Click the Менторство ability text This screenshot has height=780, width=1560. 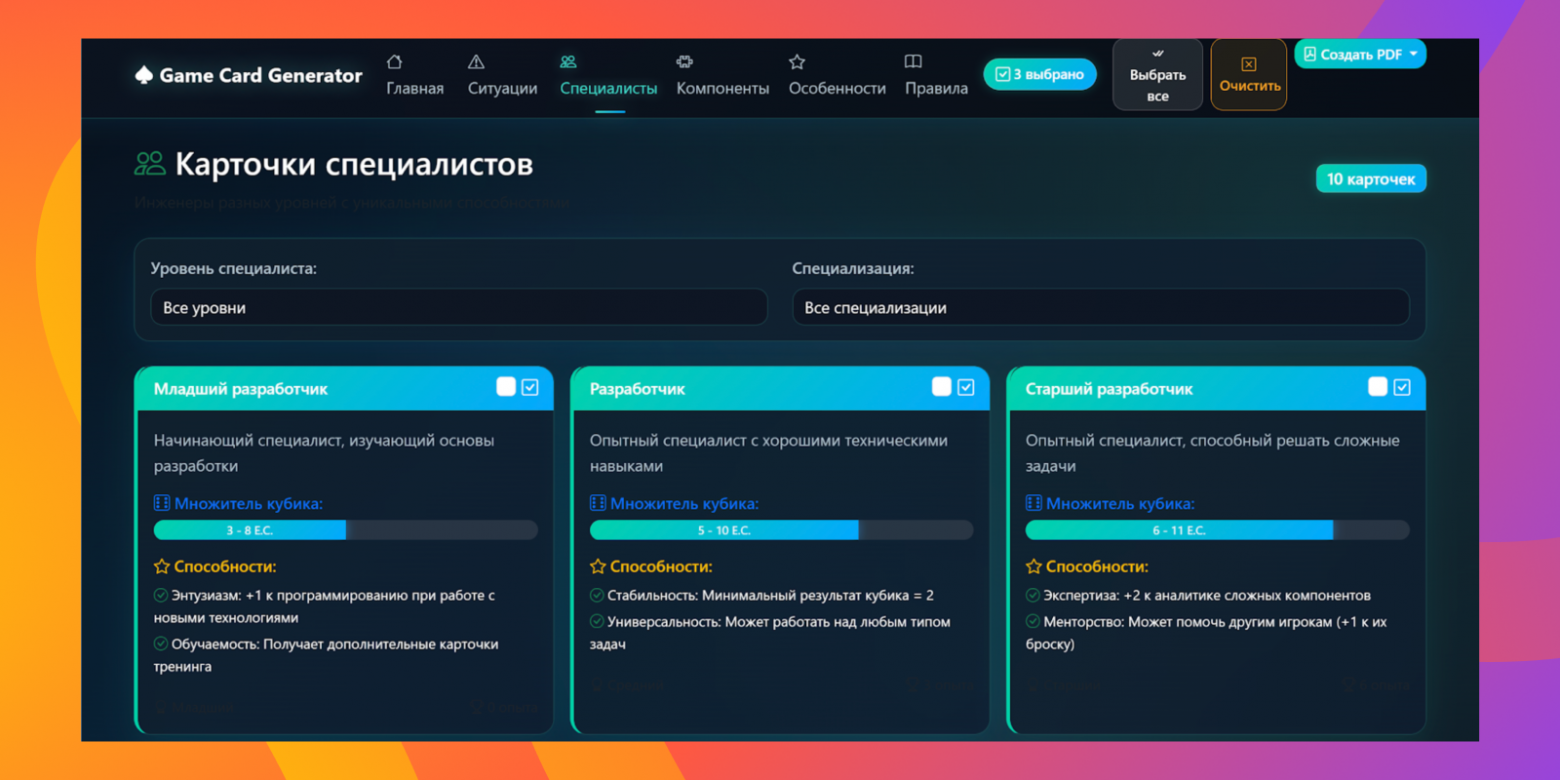tap(1207, 633)
